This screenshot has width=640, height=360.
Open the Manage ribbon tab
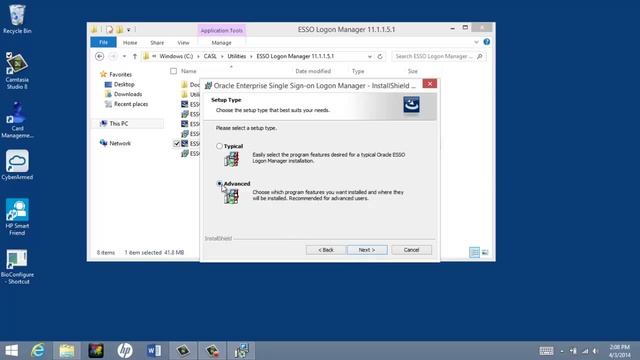[x=221, y=42]
